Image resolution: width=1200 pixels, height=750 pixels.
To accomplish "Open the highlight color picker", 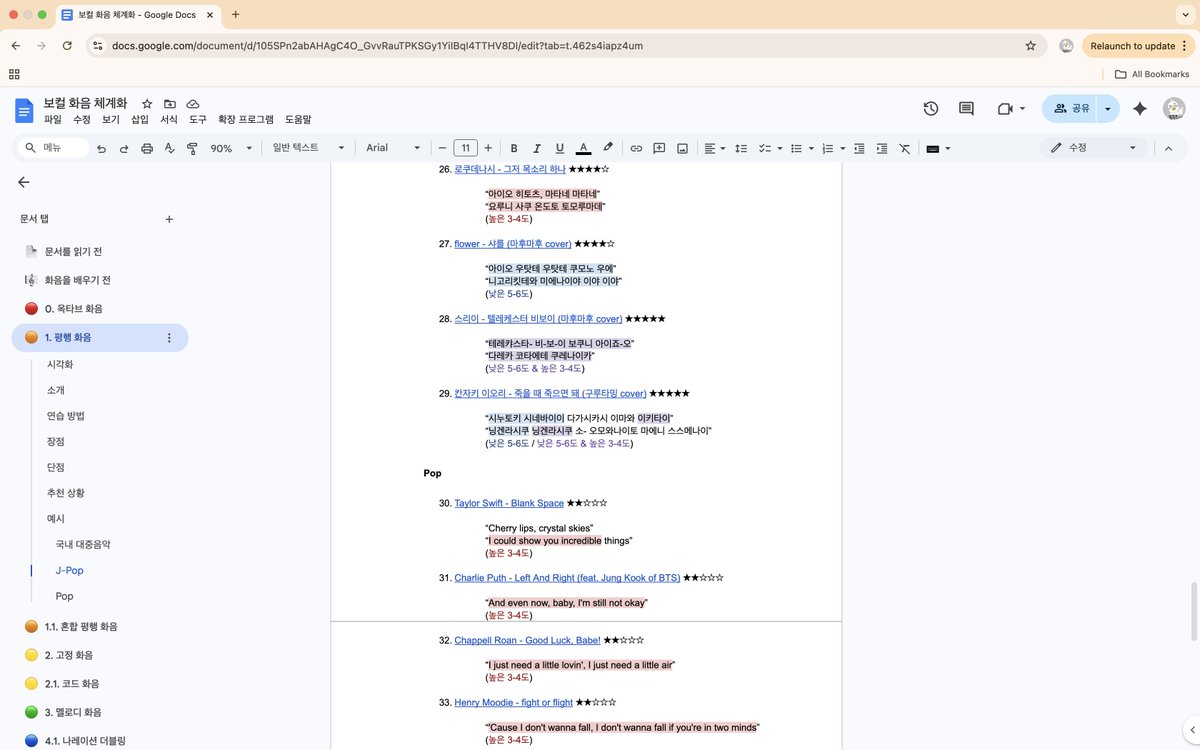I will coord(608,148).
